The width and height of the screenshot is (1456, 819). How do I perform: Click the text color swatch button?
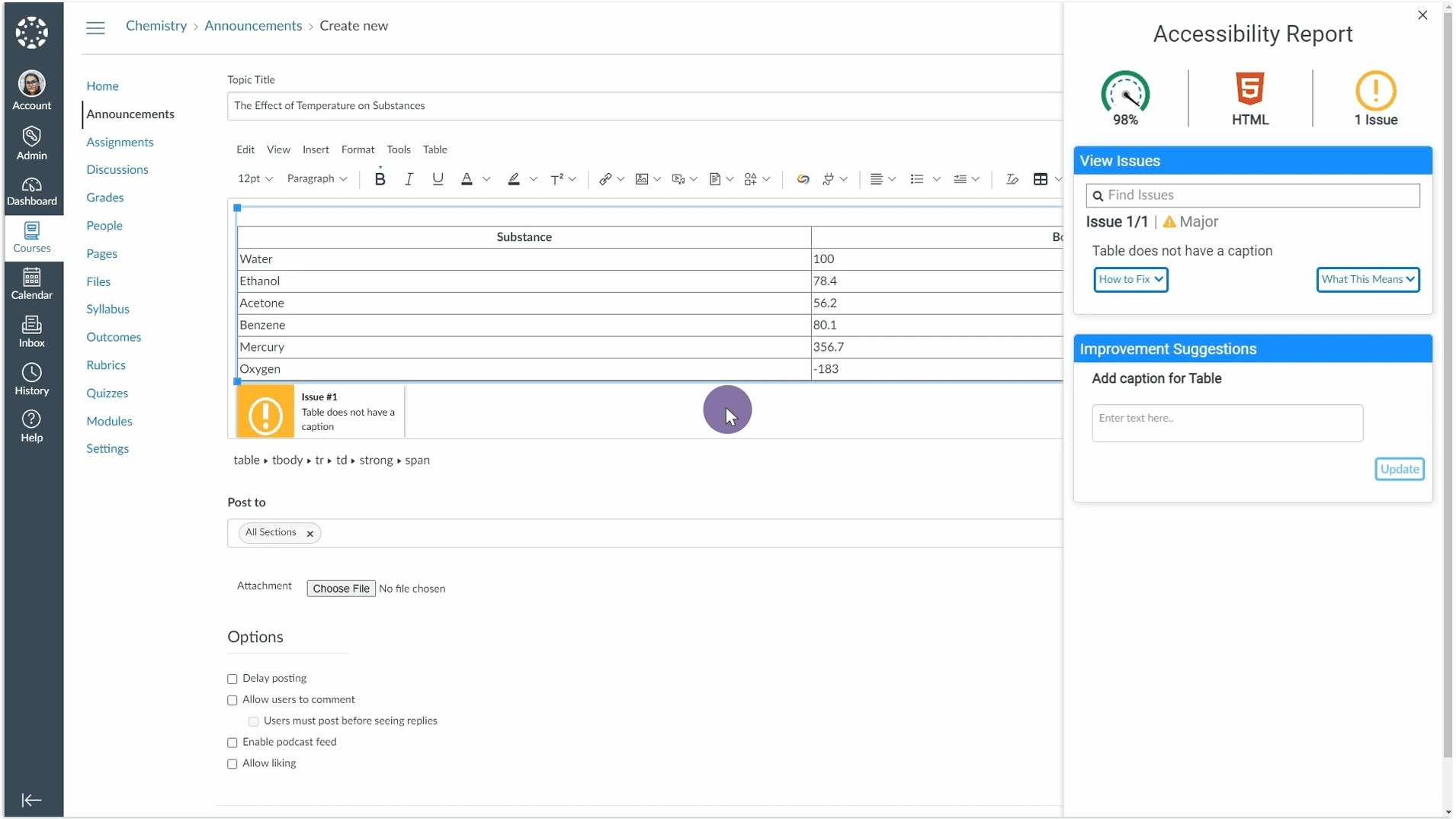click(467, 179)
